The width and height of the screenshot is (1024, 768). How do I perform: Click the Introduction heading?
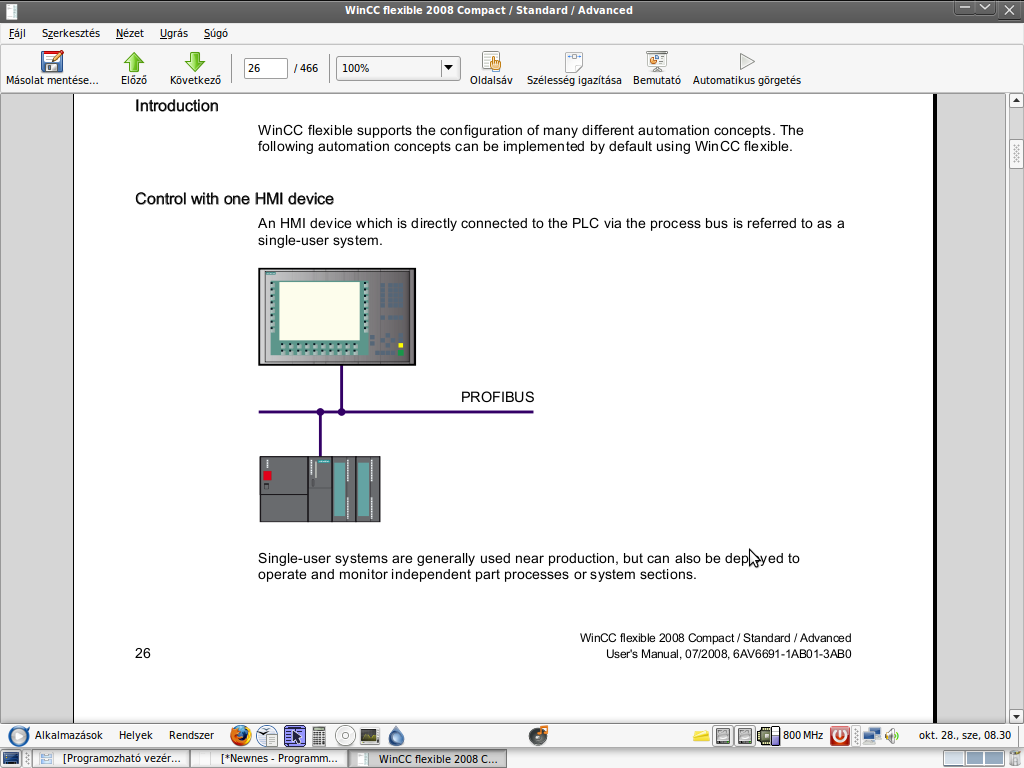point(176,106)
